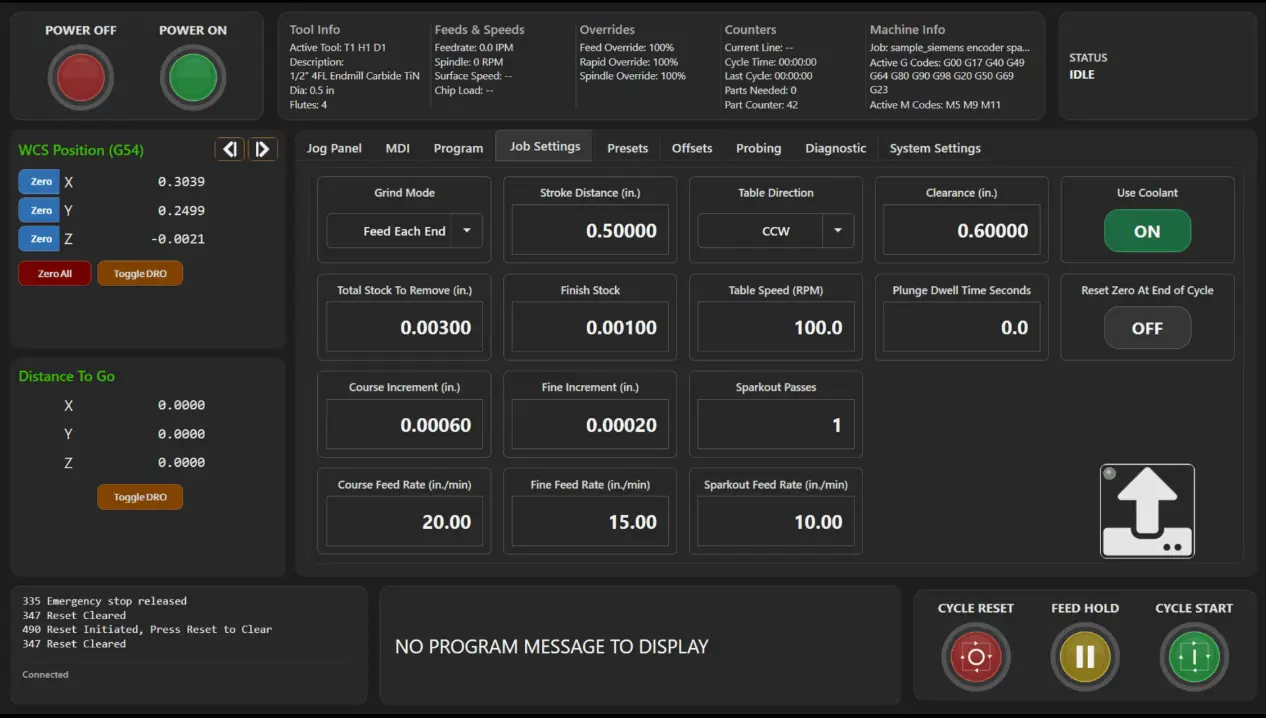This screenshot has height=718, width=1266.
Task: Click the IDLE status text
Action: coord(1082,75)
